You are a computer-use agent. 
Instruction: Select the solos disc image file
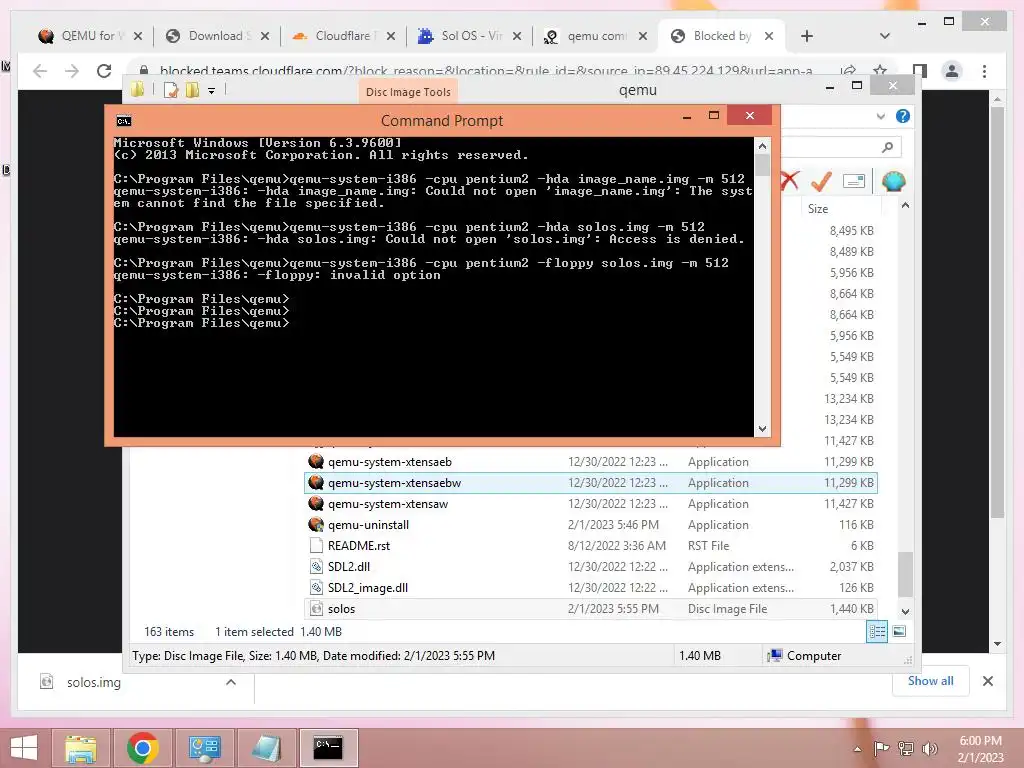tap(590, 609)
